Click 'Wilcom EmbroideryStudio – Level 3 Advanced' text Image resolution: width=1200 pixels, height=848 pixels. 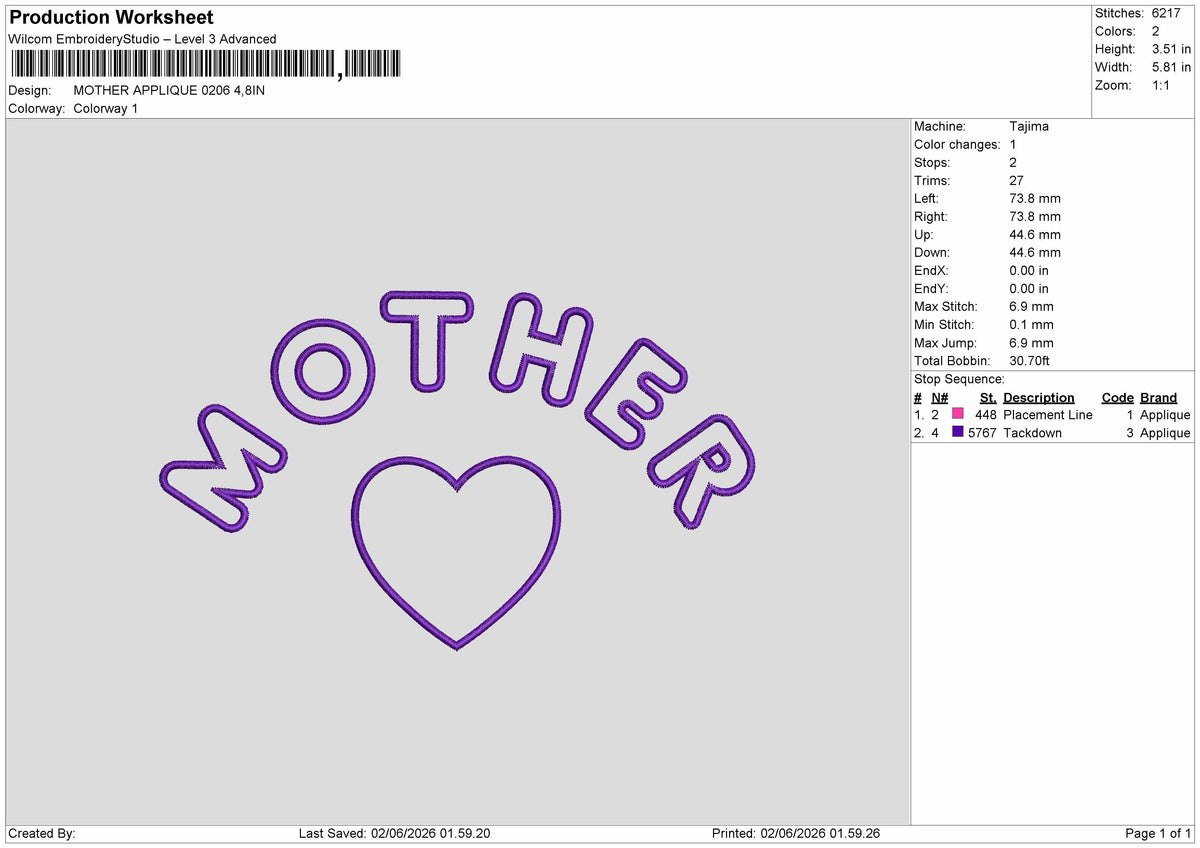(x=142, y=39)
